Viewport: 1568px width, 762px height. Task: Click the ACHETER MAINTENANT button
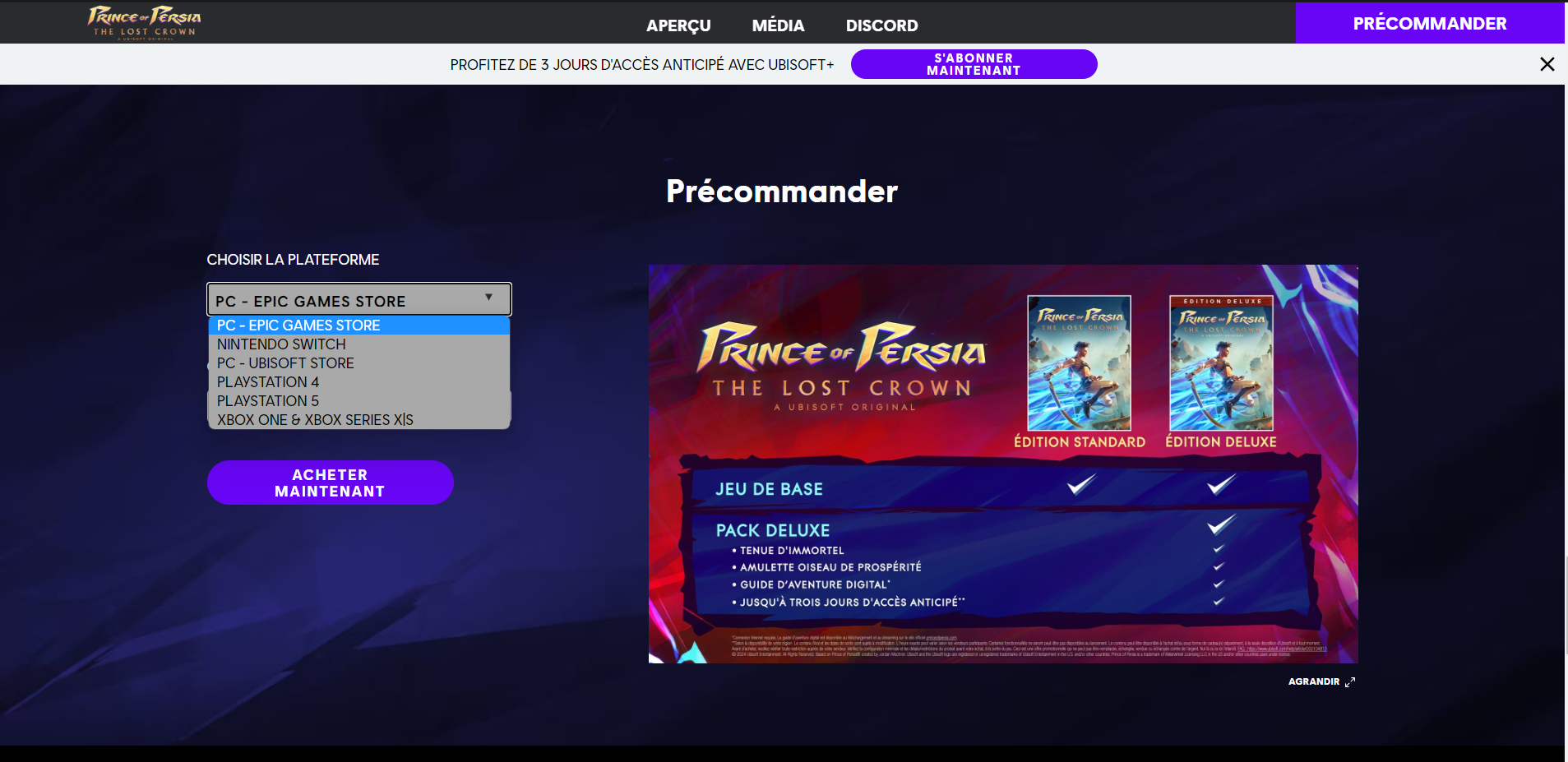330,483
